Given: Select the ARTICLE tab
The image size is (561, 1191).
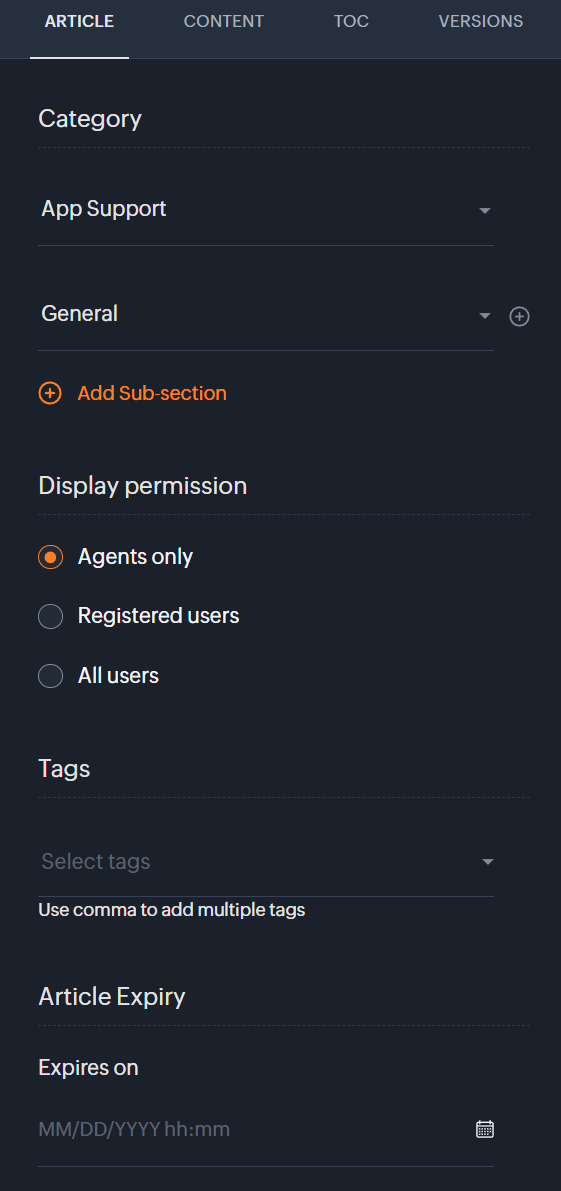Looking at the screenshot, I should [x=79, y=21].
